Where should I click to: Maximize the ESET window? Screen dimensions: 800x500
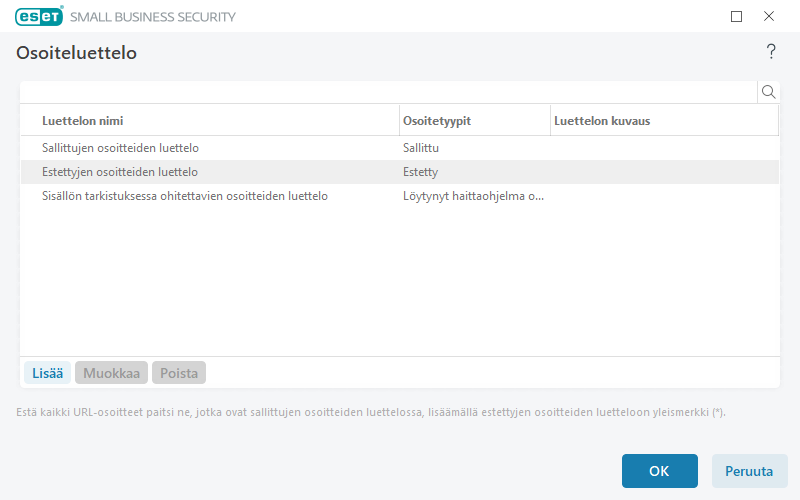click(737, 16)
